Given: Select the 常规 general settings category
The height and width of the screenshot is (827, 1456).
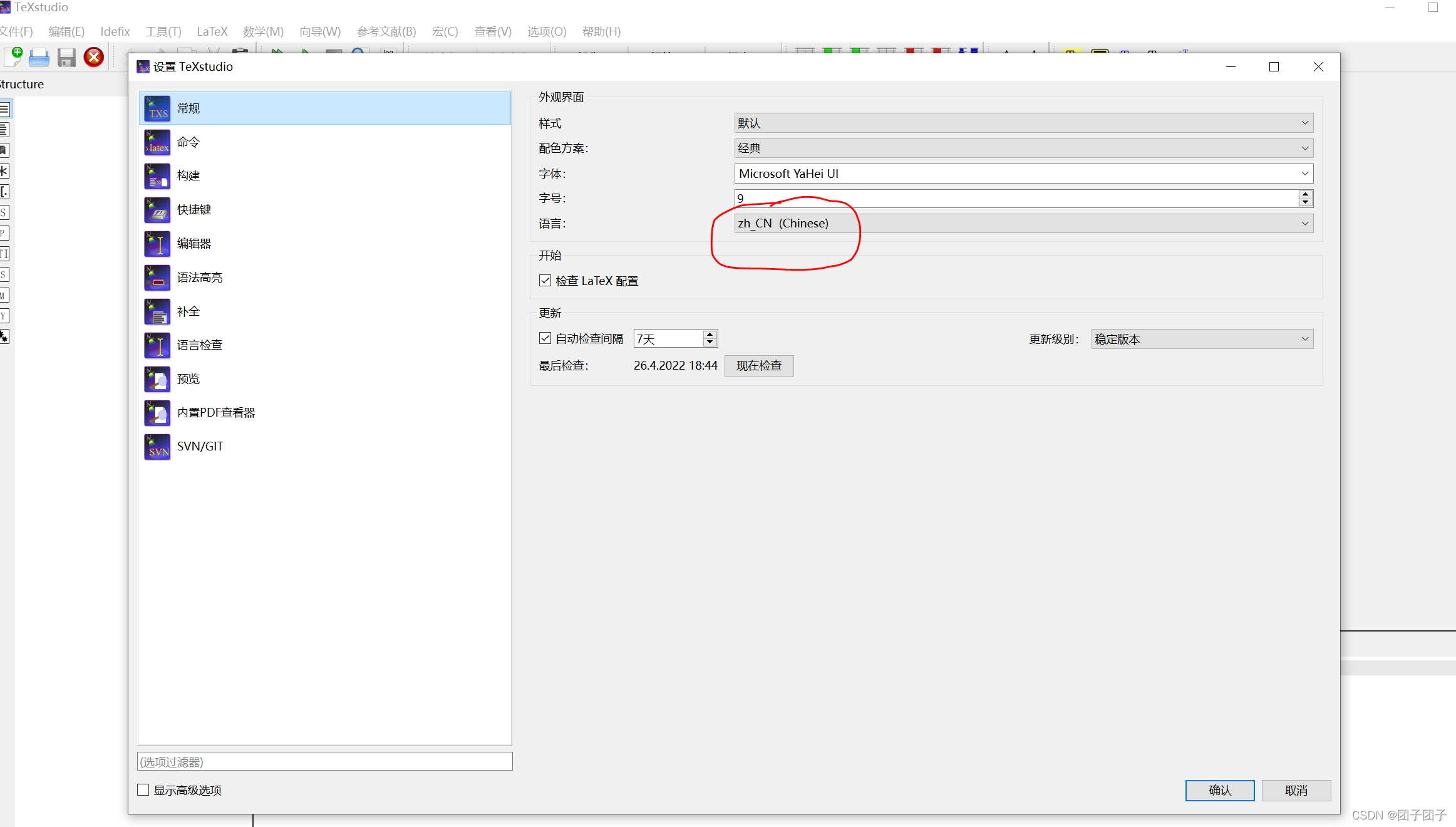Looking at the screenshot, I should 324,108.
